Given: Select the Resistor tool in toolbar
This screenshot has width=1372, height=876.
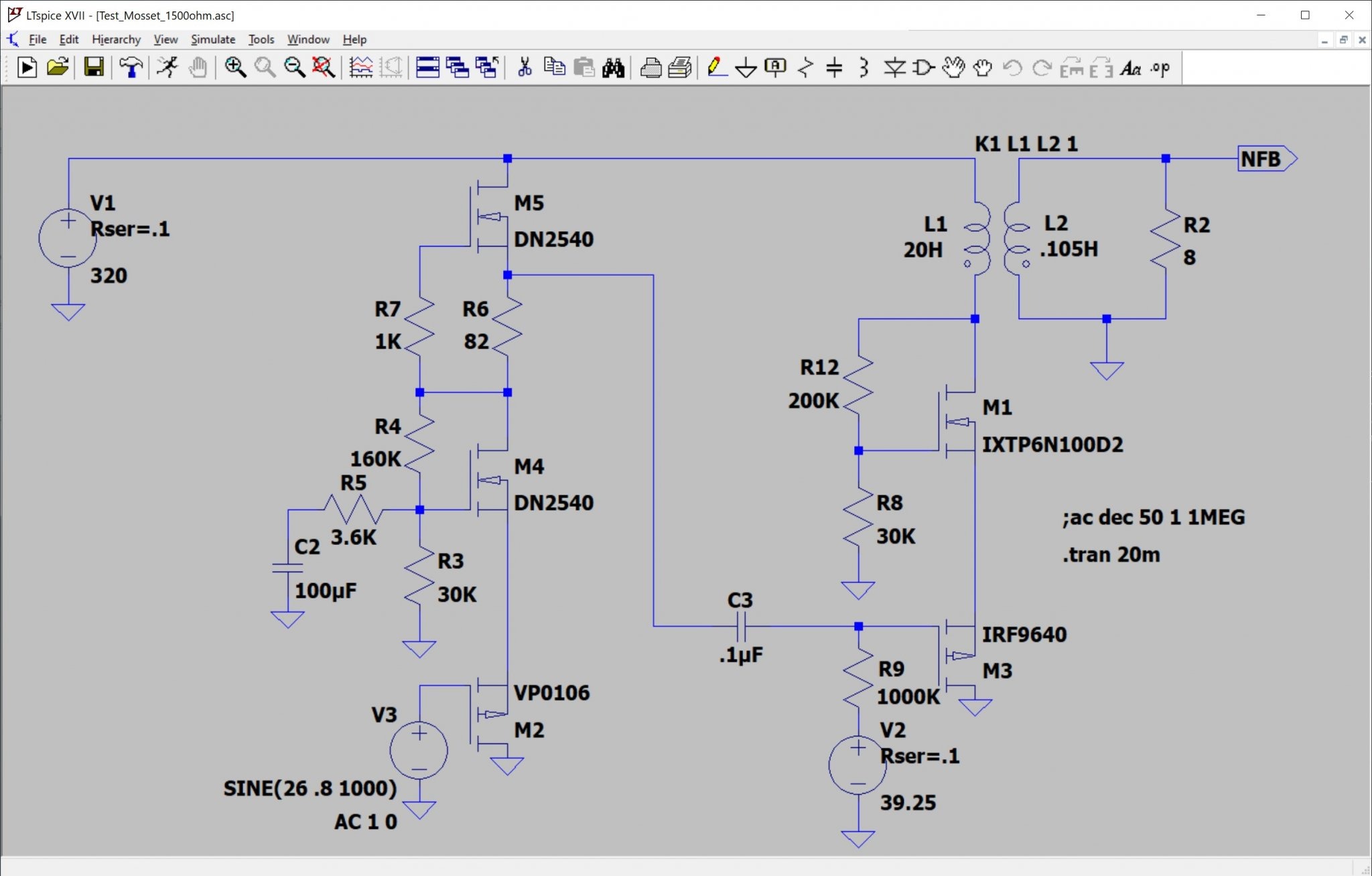Looking at the screenshot, I should coord(805,68).
